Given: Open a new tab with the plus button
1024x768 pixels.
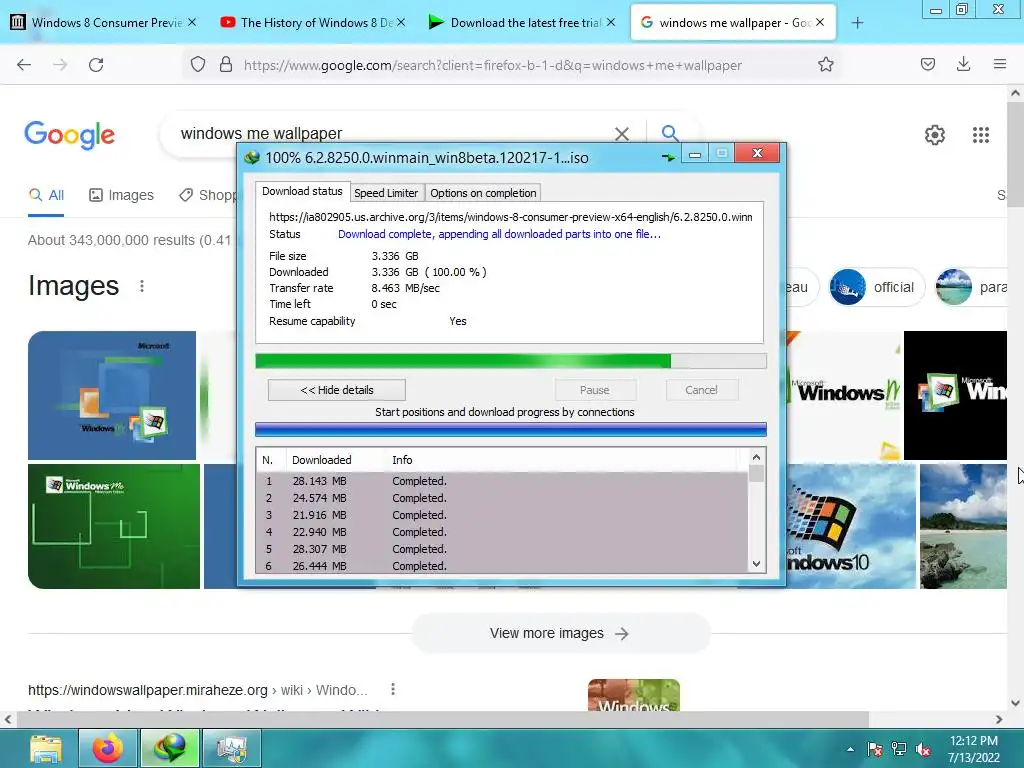Looking at the screenshot, I should (x=857, y=23).
